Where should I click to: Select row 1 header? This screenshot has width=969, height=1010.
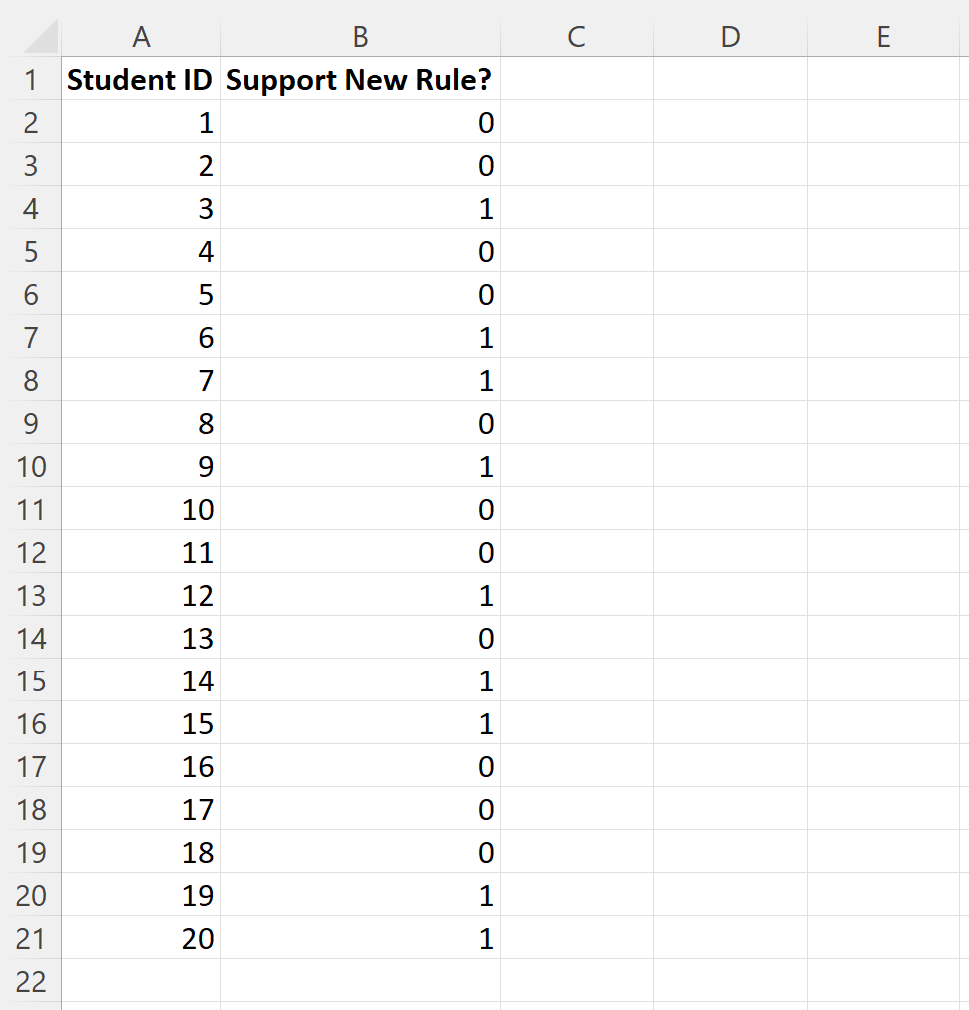pyautogui.click(x=32, y=79)
